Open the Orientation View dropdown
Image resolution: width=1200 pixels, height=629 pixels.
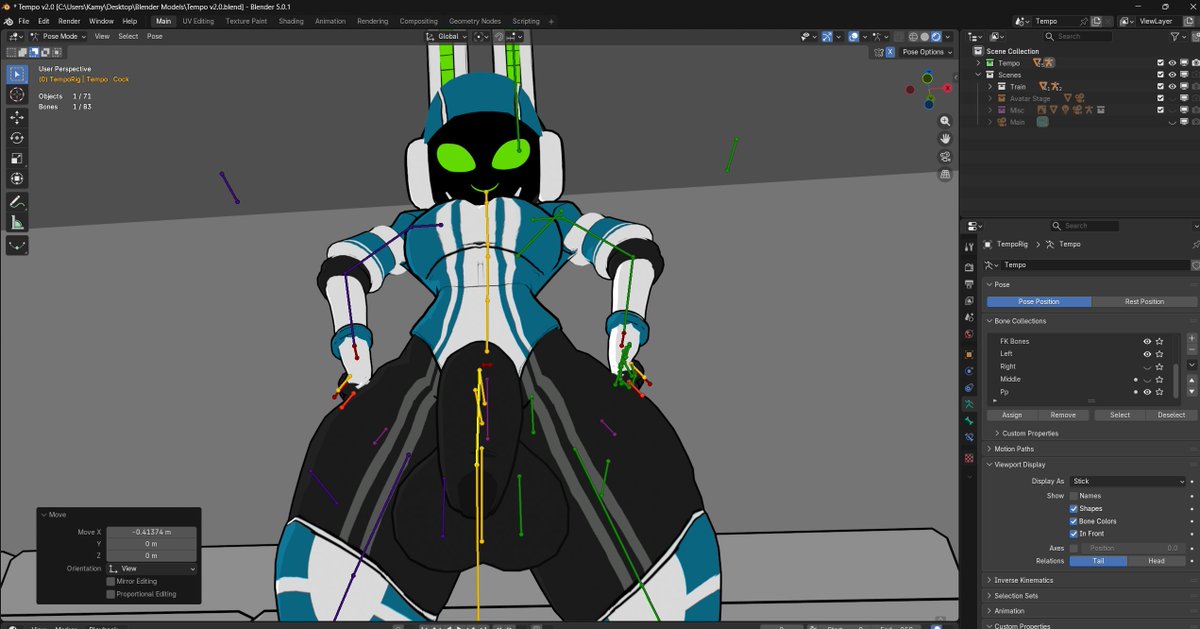[x=151, y=568]
